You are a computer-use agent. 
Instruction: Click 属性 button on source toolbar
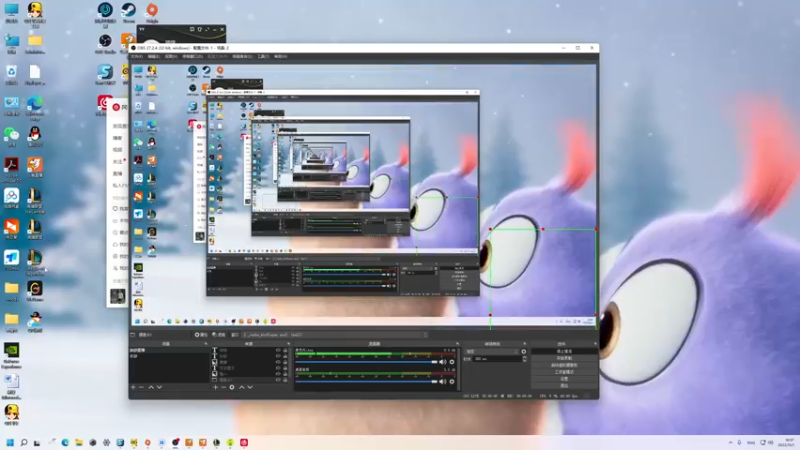[201, 335]
